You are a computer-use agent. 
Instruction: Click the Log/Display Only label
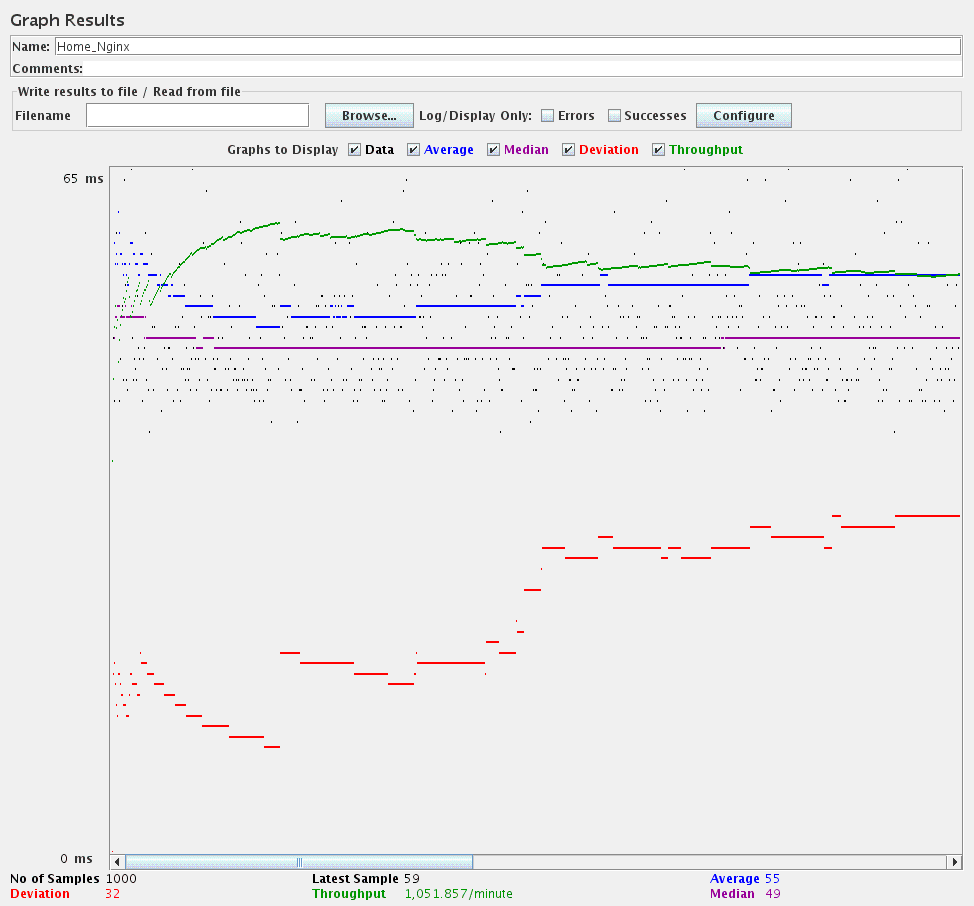coord(475,116)
